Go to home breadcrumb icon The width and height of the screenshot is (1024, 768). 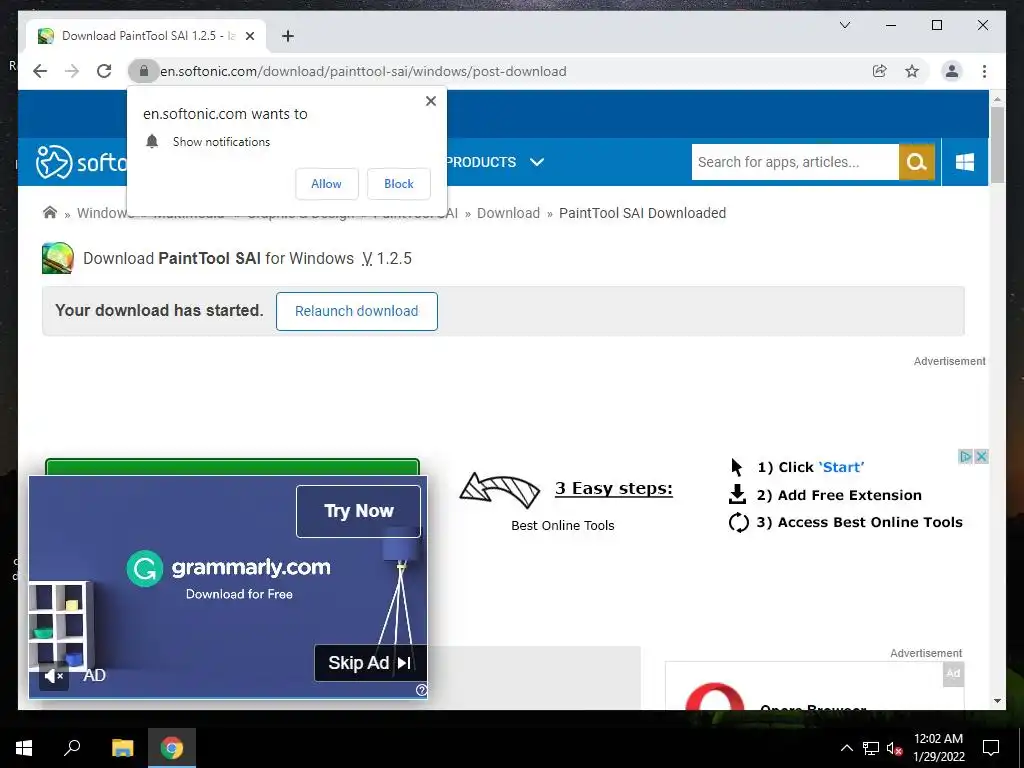50,212
